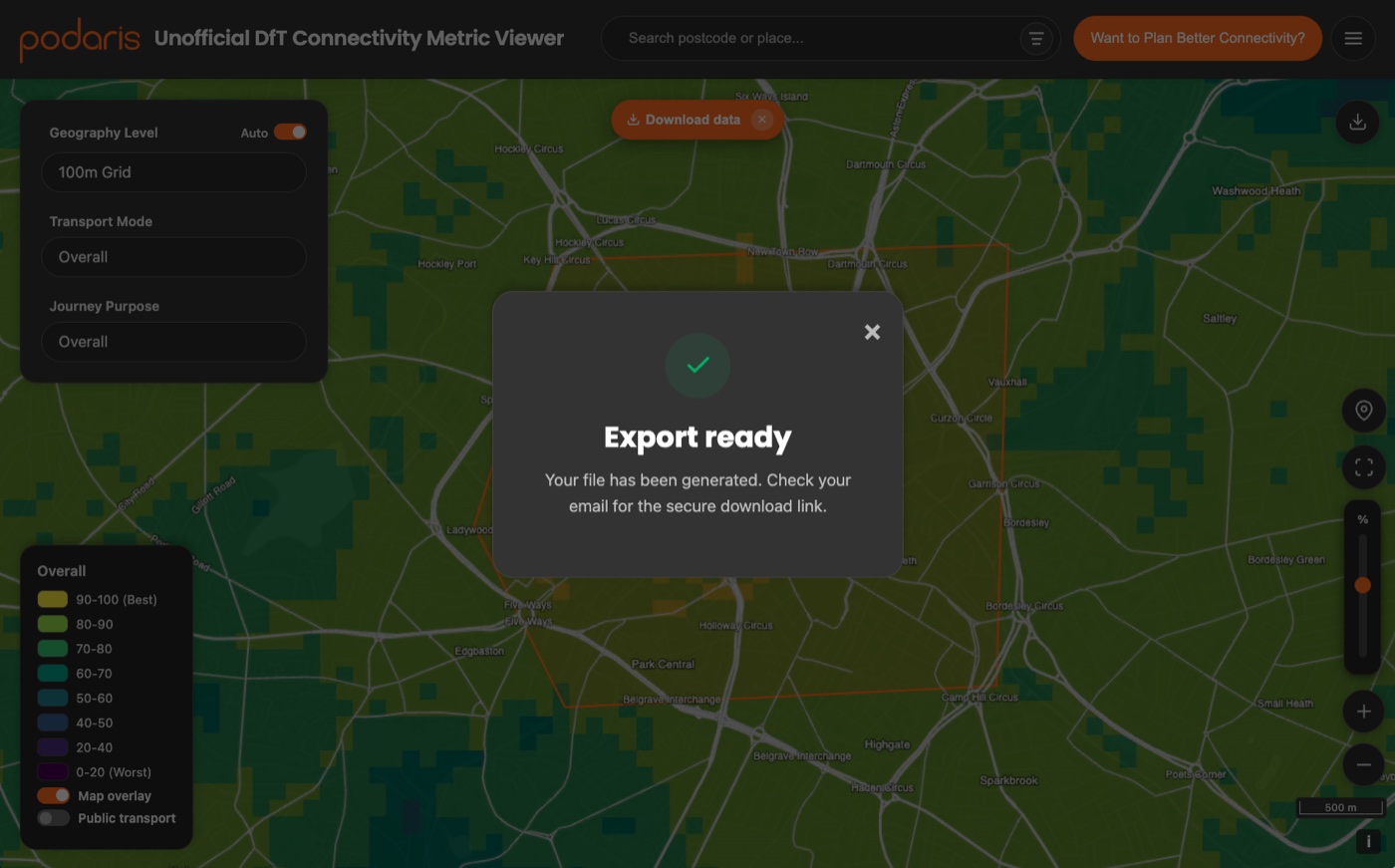Viewport: 1395px width, 868px height.
Task: Disable the Map overlay switch
Action: pos(54,795)
